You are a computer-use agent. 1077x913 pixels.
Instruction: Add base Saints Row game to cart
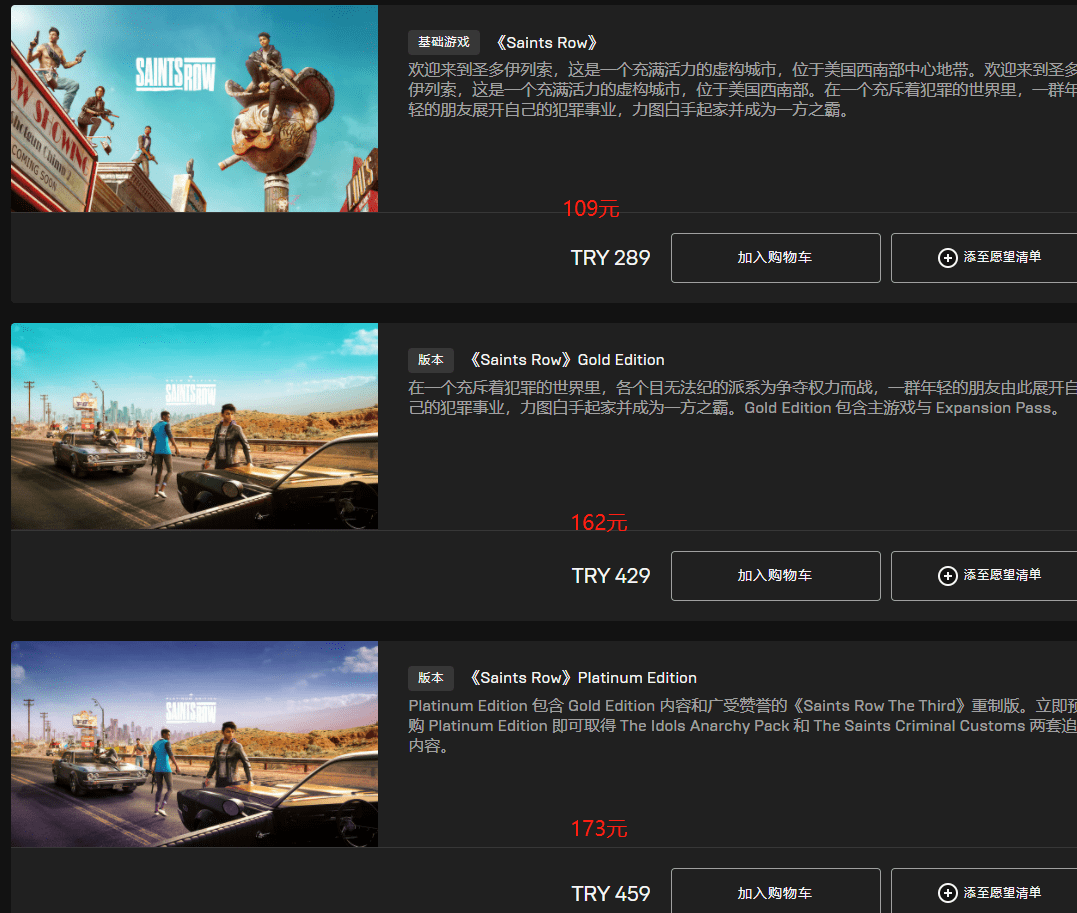(x=775, y=258)
